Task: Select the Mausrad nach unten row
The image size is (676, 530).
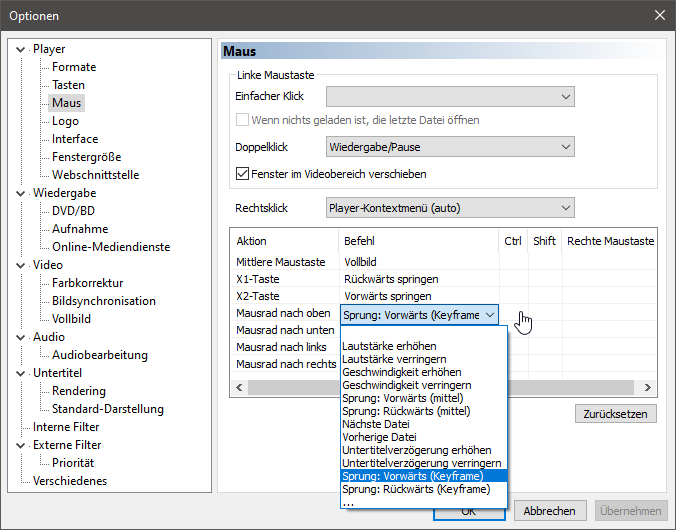Action: (x=285, y=330)
